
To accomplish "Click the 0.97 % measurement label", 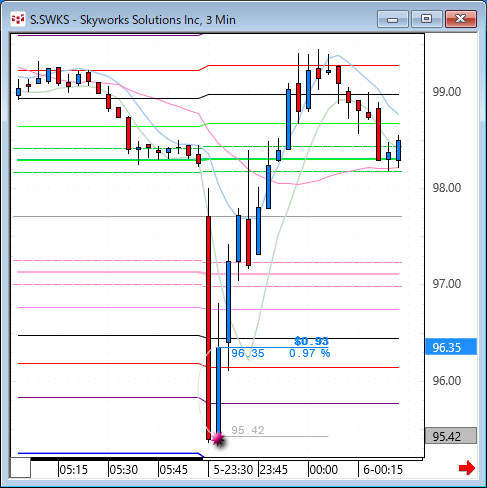I will 310,353.
